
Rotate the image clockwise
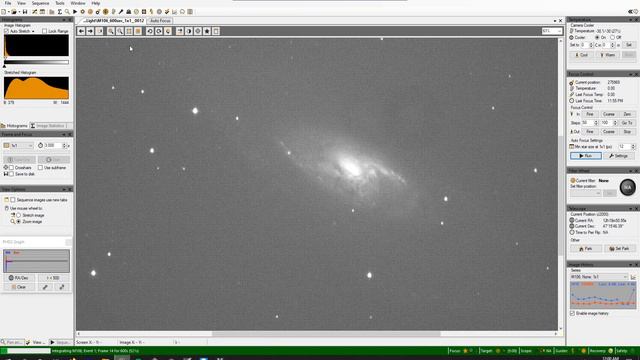tap(159, 31)
